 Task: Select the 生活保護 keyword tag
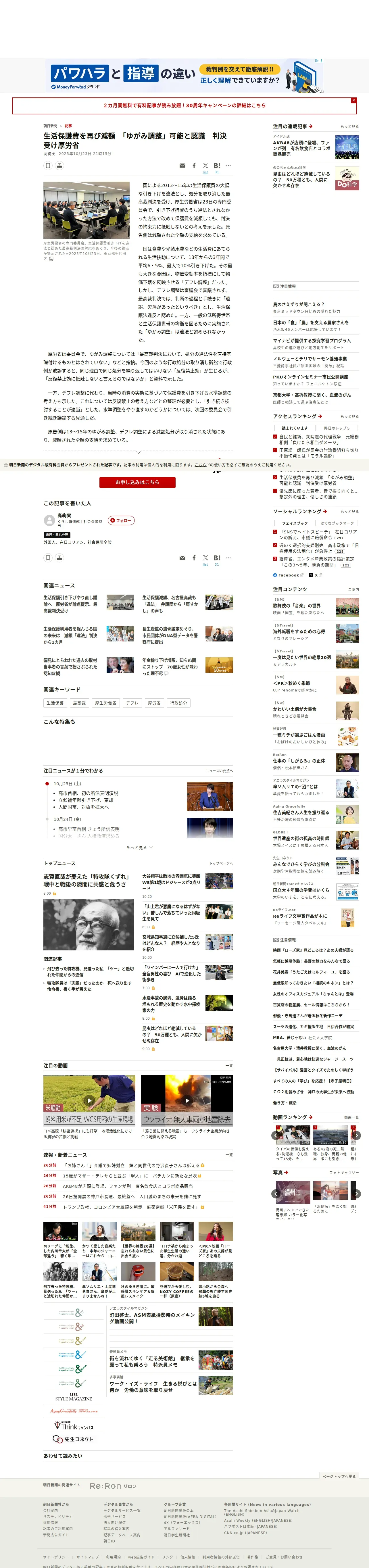pyautogui.click(x=55, y=703)
